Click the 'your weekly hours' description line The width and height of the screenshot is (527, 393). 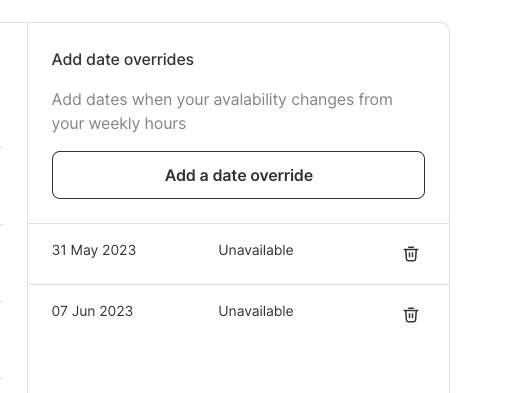click(x=119, y=124)
